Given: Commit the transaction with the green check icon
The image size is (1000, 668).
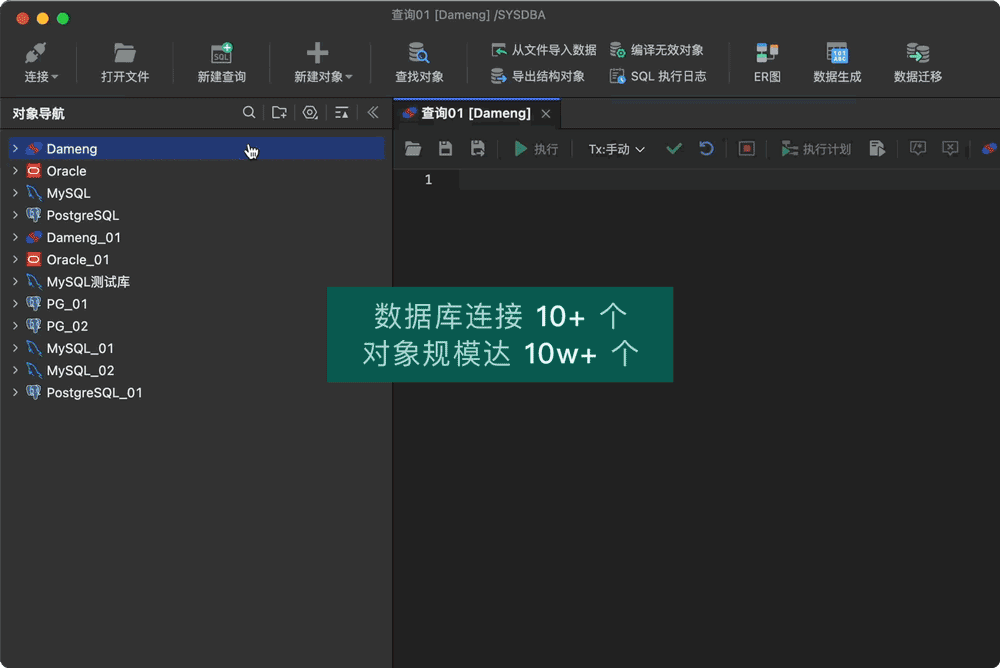Looking at the screenshot, I should (673, 148).
